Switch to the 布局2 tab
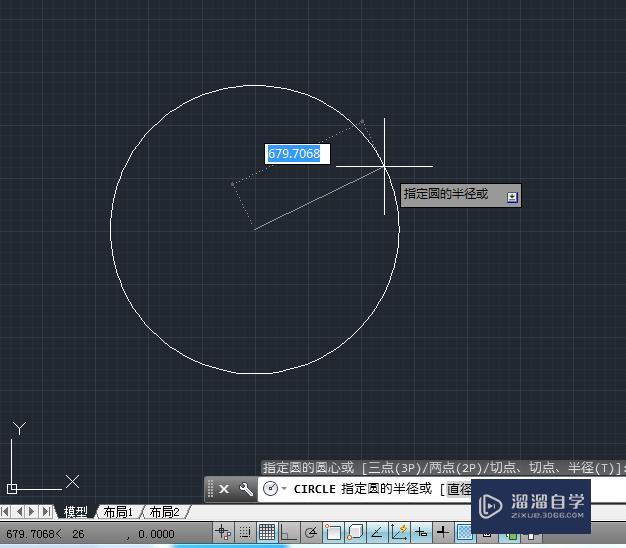 click(x=164, y=512)
